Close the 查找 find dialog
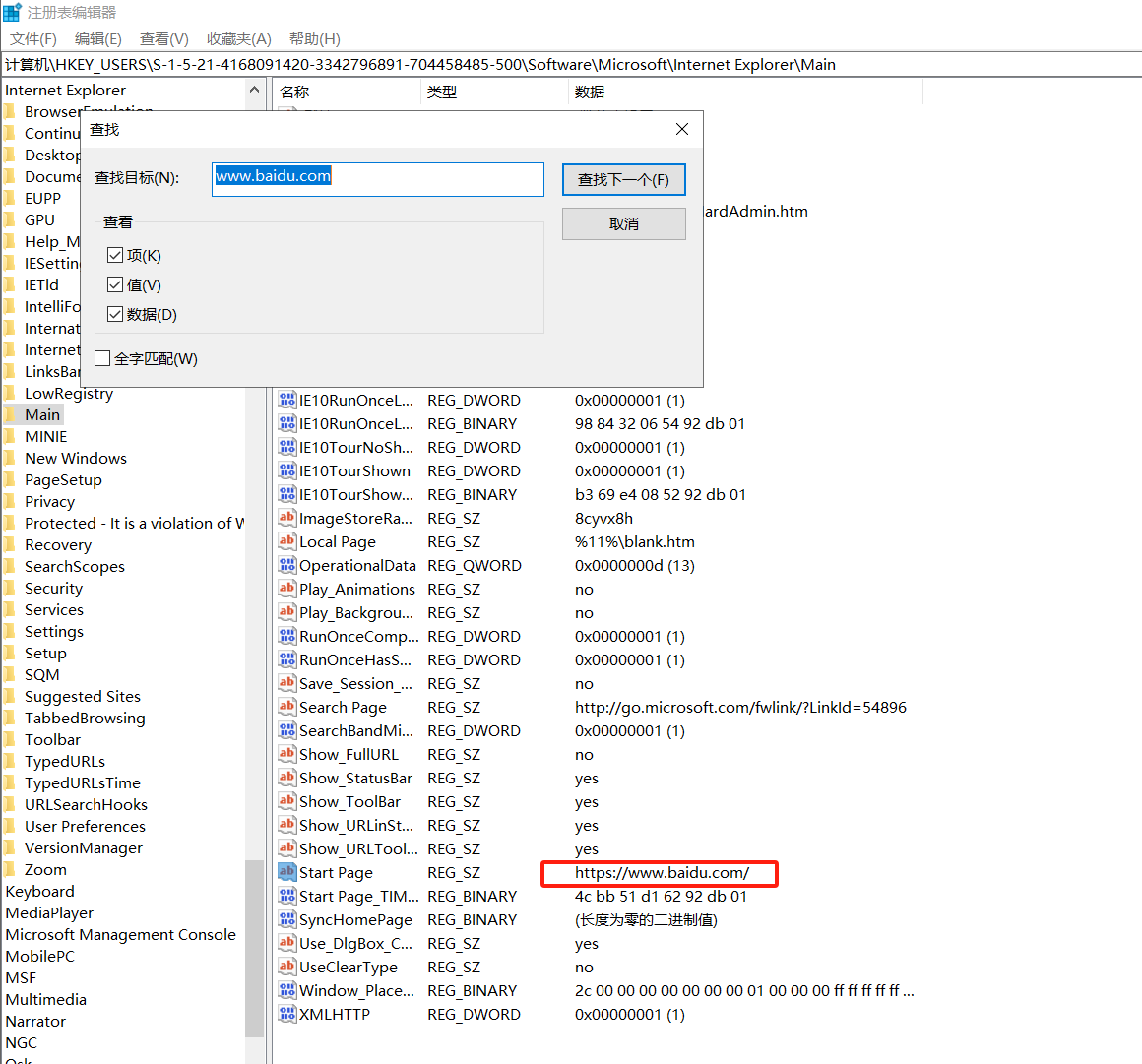The image size is (1142, 1064). tap(681, 129)
